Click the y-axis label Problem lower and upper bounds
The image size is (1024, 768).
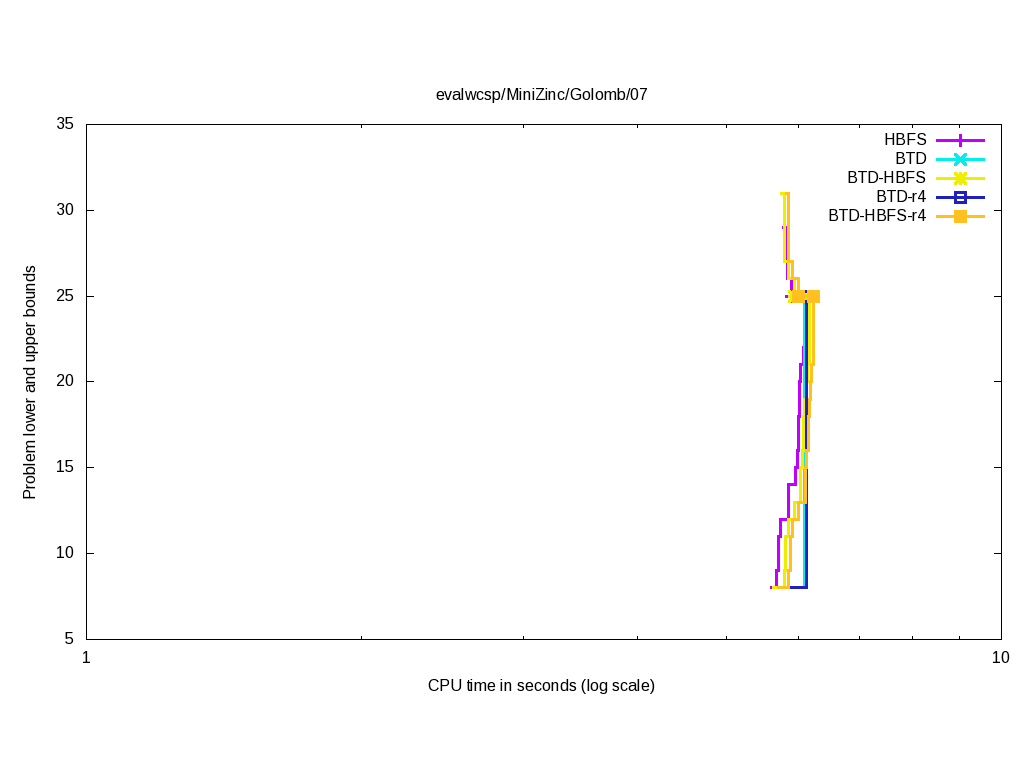(x=30, y=382)
